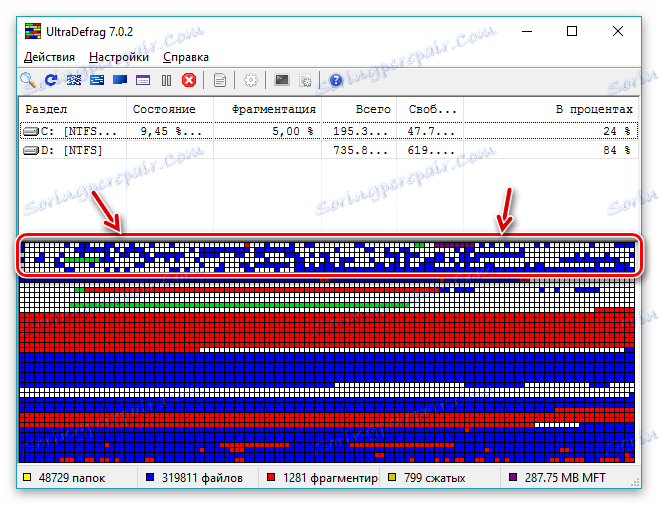Sort by the Всего column header
This screenshot has width=658, height=505.
pos(359,109)
